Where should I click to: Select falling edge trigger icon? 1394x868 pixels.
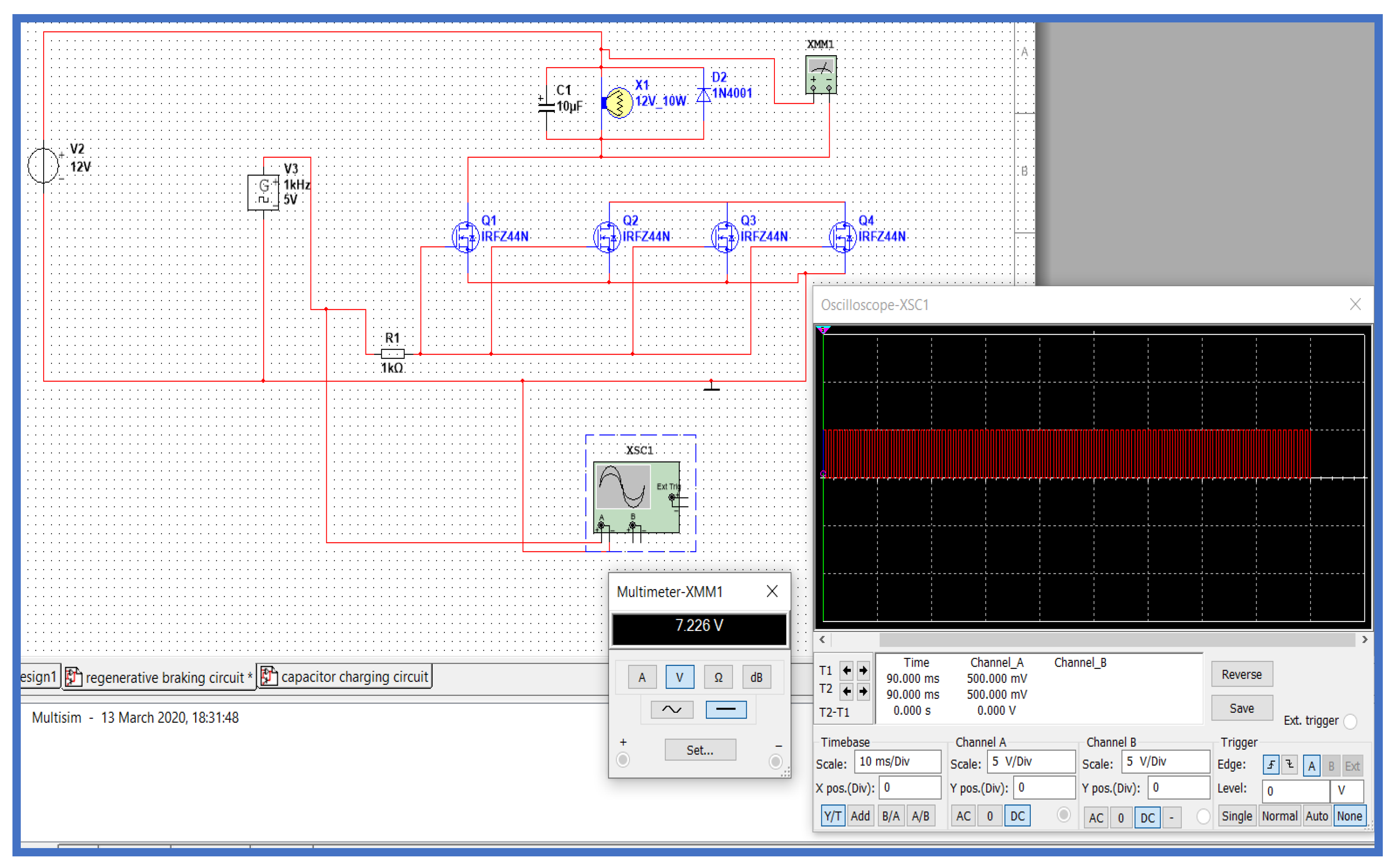coord(1289,765)
